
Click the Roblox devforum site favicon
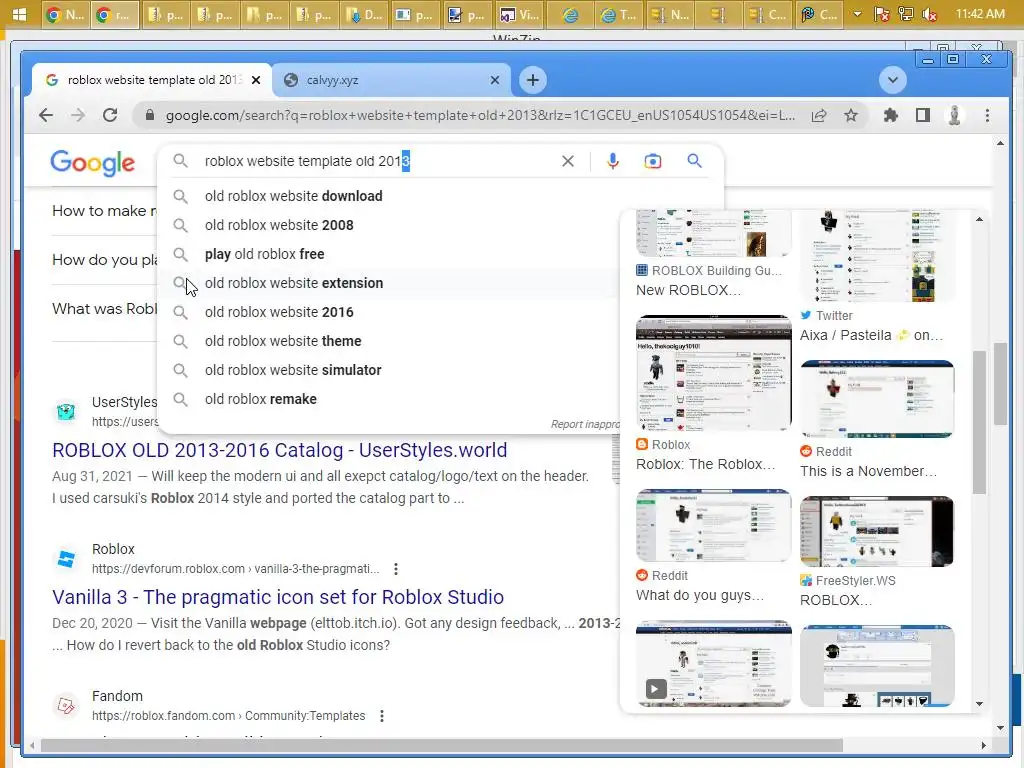pyautogui.click(x=66, y=559)
